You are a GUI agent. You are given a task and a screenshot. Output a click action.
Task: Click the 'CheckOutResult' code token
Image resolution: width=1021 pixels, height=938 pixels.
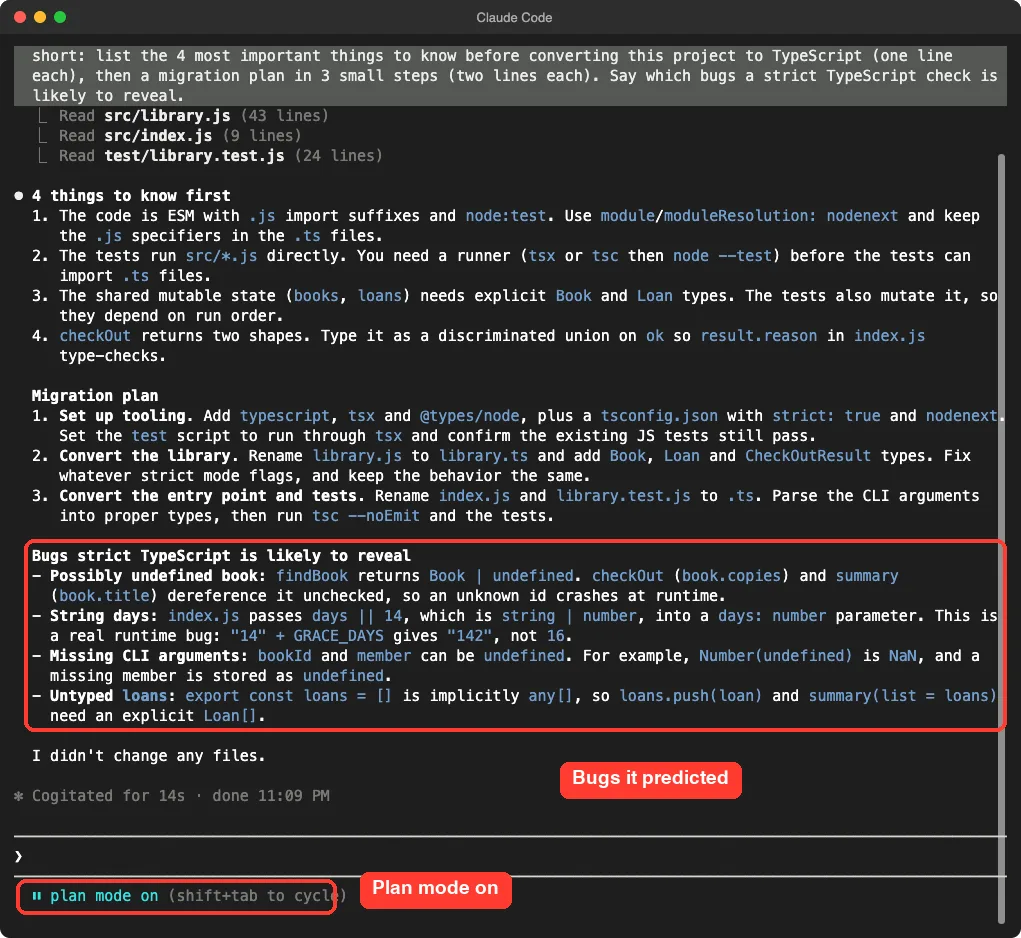point(807,456)
